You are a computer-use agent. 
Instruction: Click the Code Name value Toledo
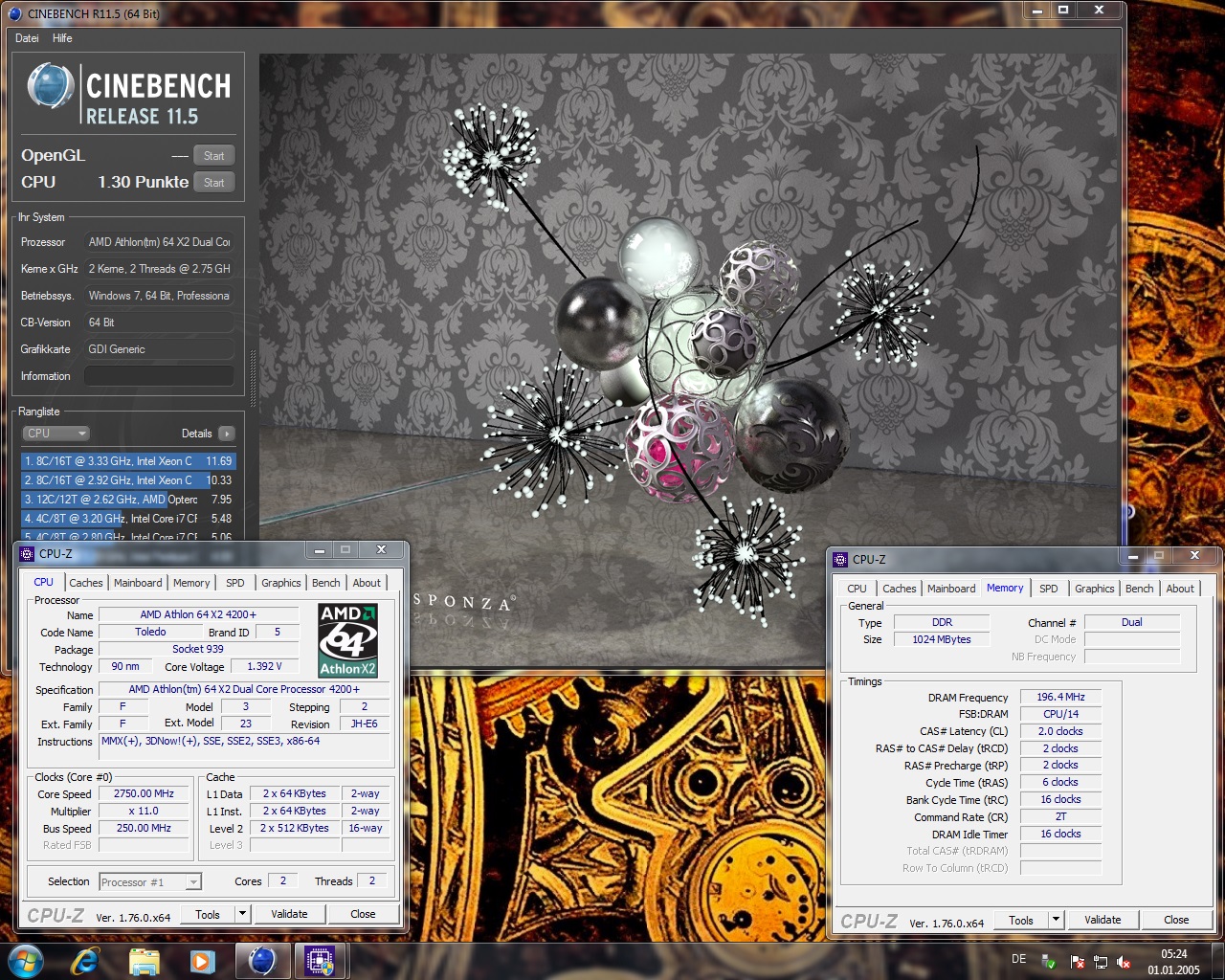[150, 632]
